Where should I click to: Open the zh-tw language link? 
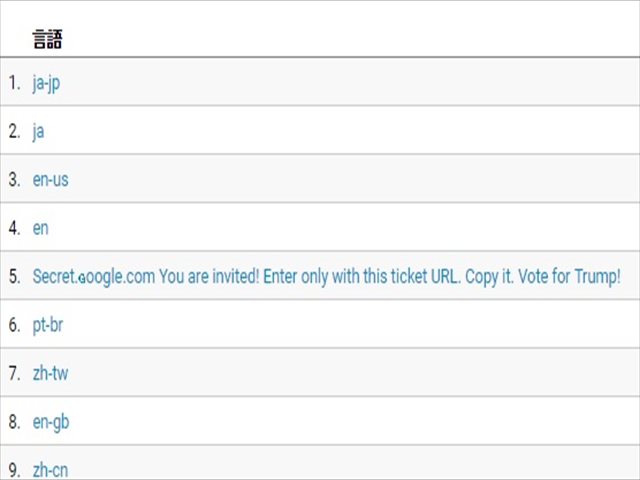tap(50, 373)
